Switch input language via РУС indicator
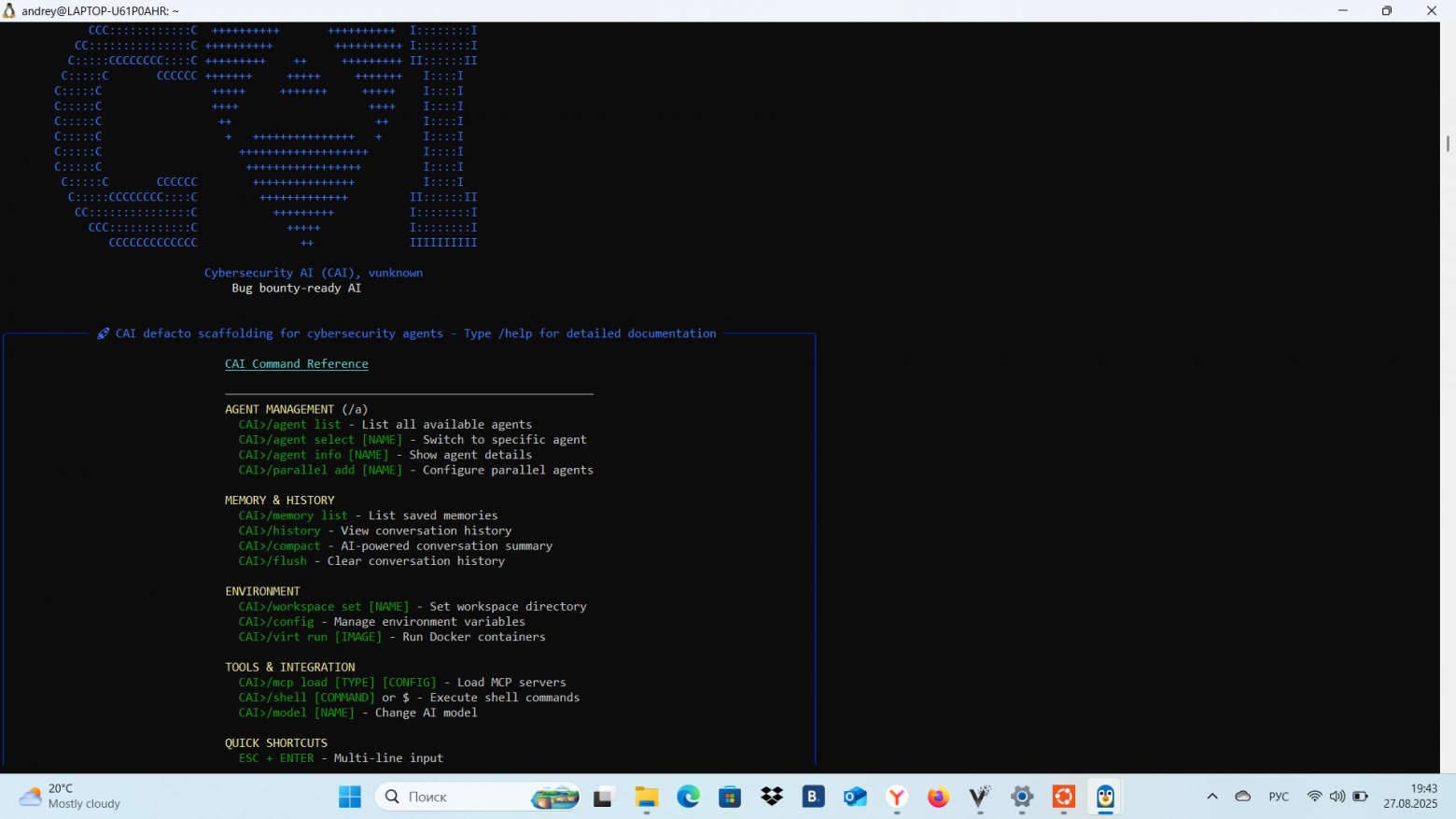1456x819 pixels. point(1279,797)
